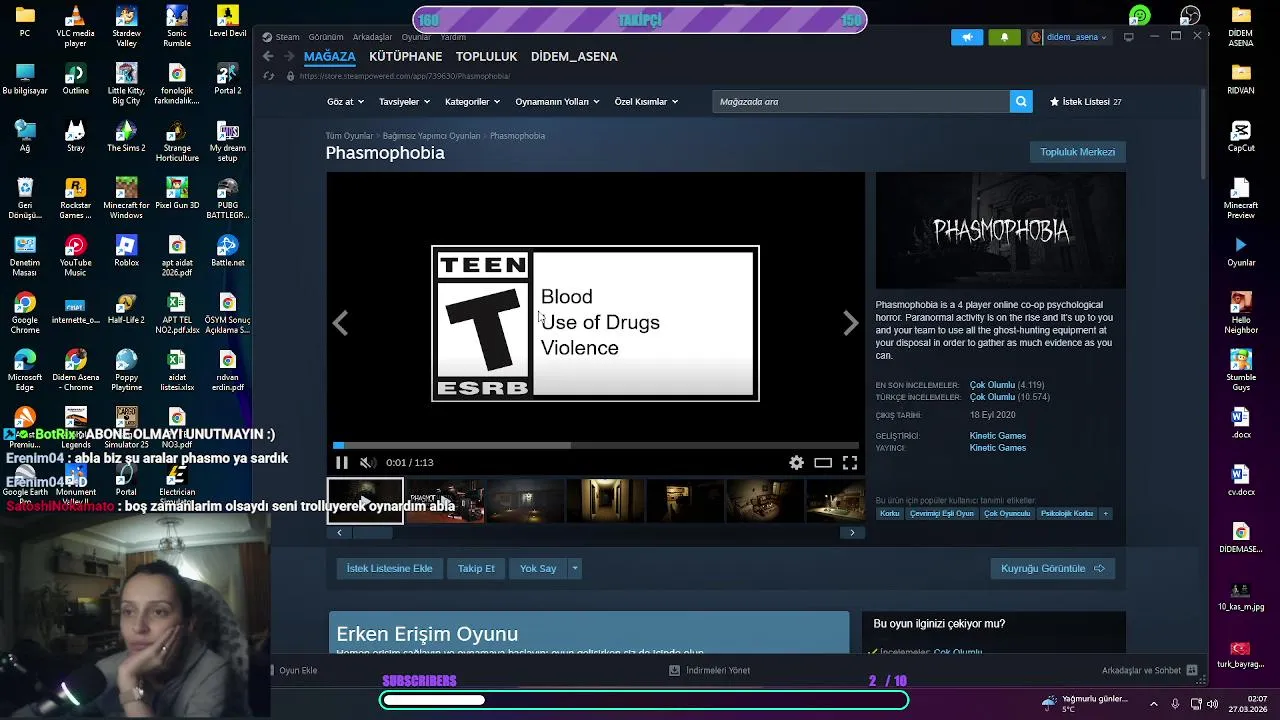The image size is (1280, 720).
Task: Open Kinetic Games developer link
Action: tap(998, 436)
